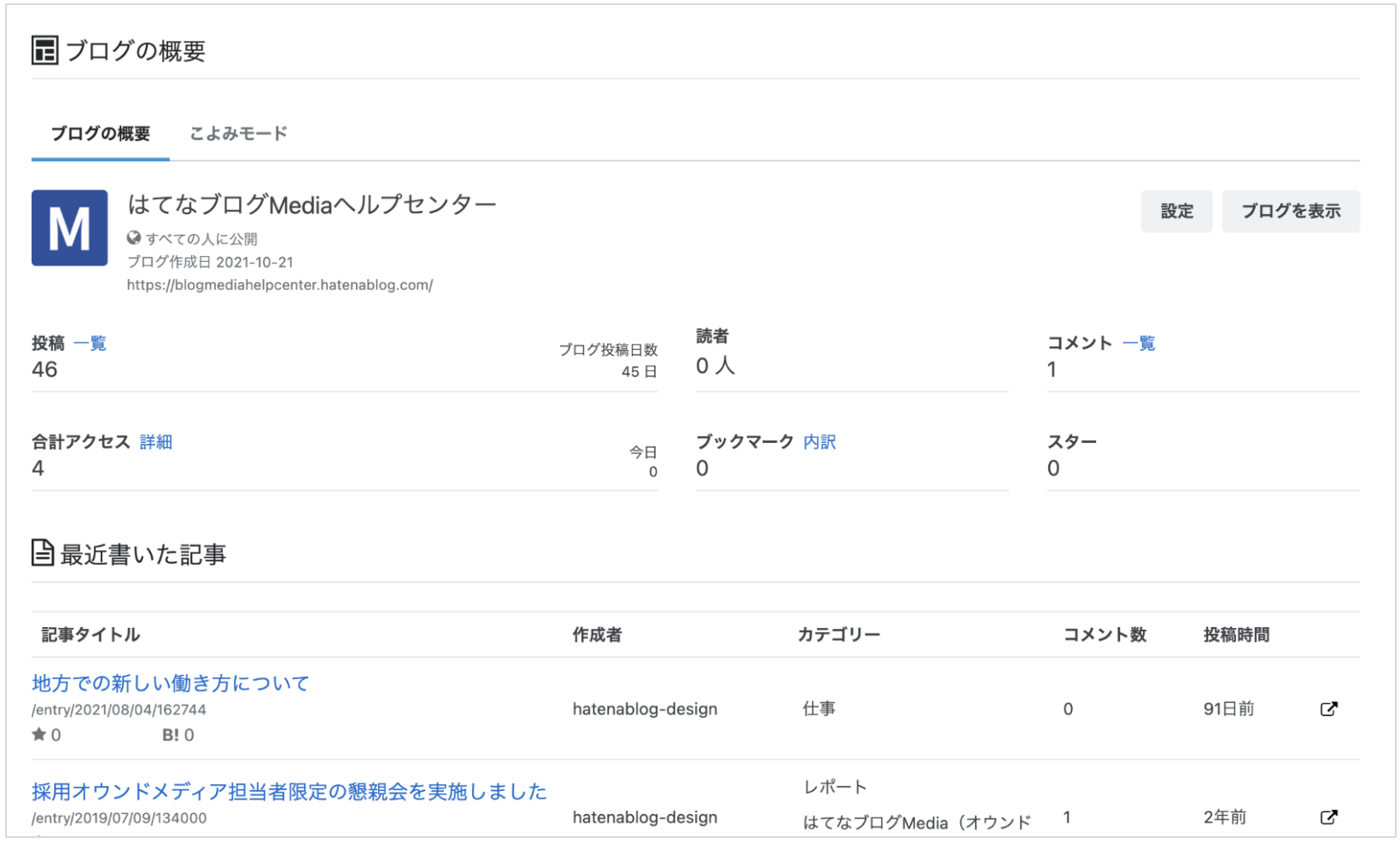This screenshot has width=1400, height=843.
Task: Select the ブログの概要 tab
Action: 99,133
